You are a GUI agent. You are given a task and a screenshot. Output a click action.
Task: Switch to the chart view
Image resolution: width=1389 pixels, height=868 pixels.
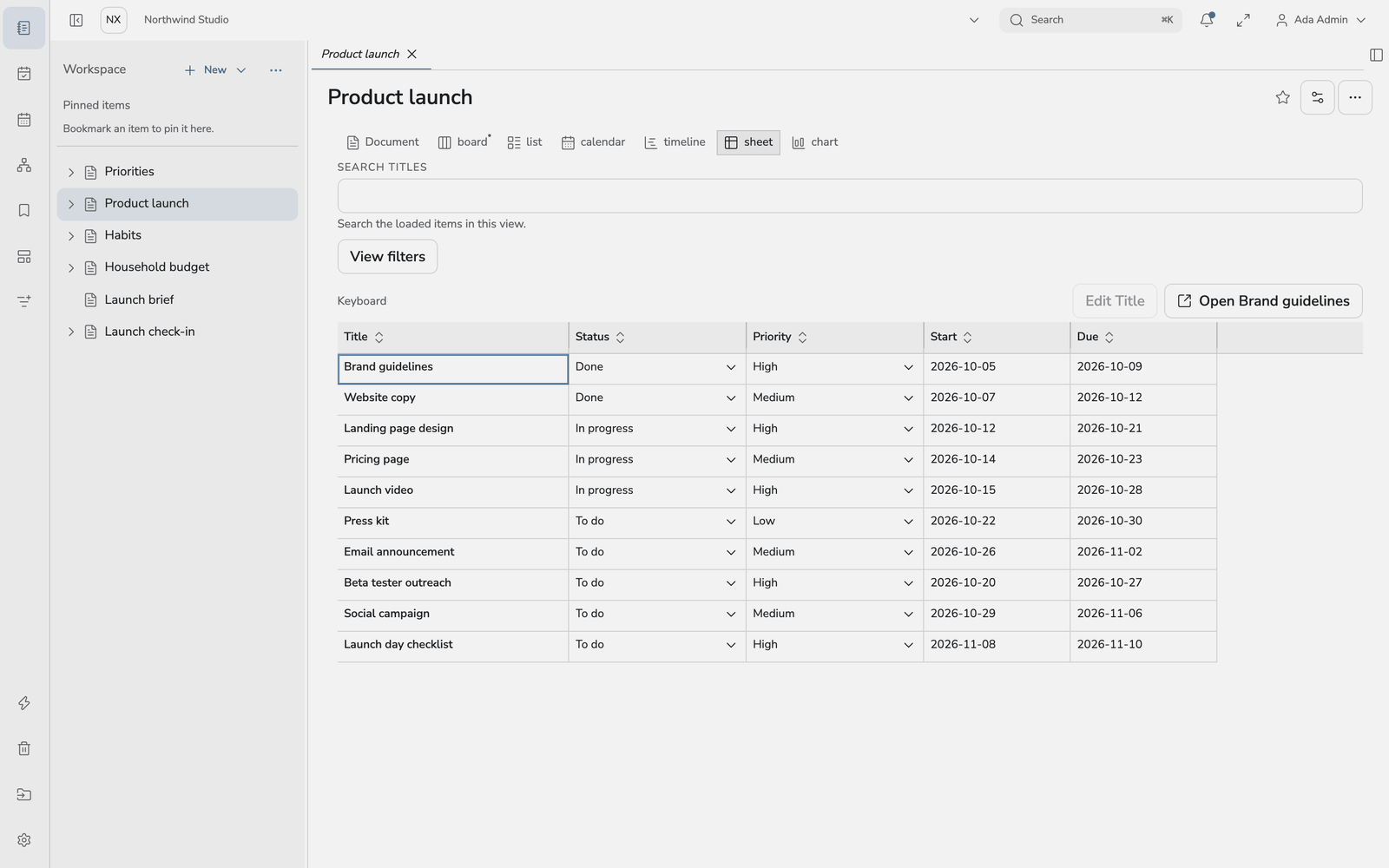(815, 142)
